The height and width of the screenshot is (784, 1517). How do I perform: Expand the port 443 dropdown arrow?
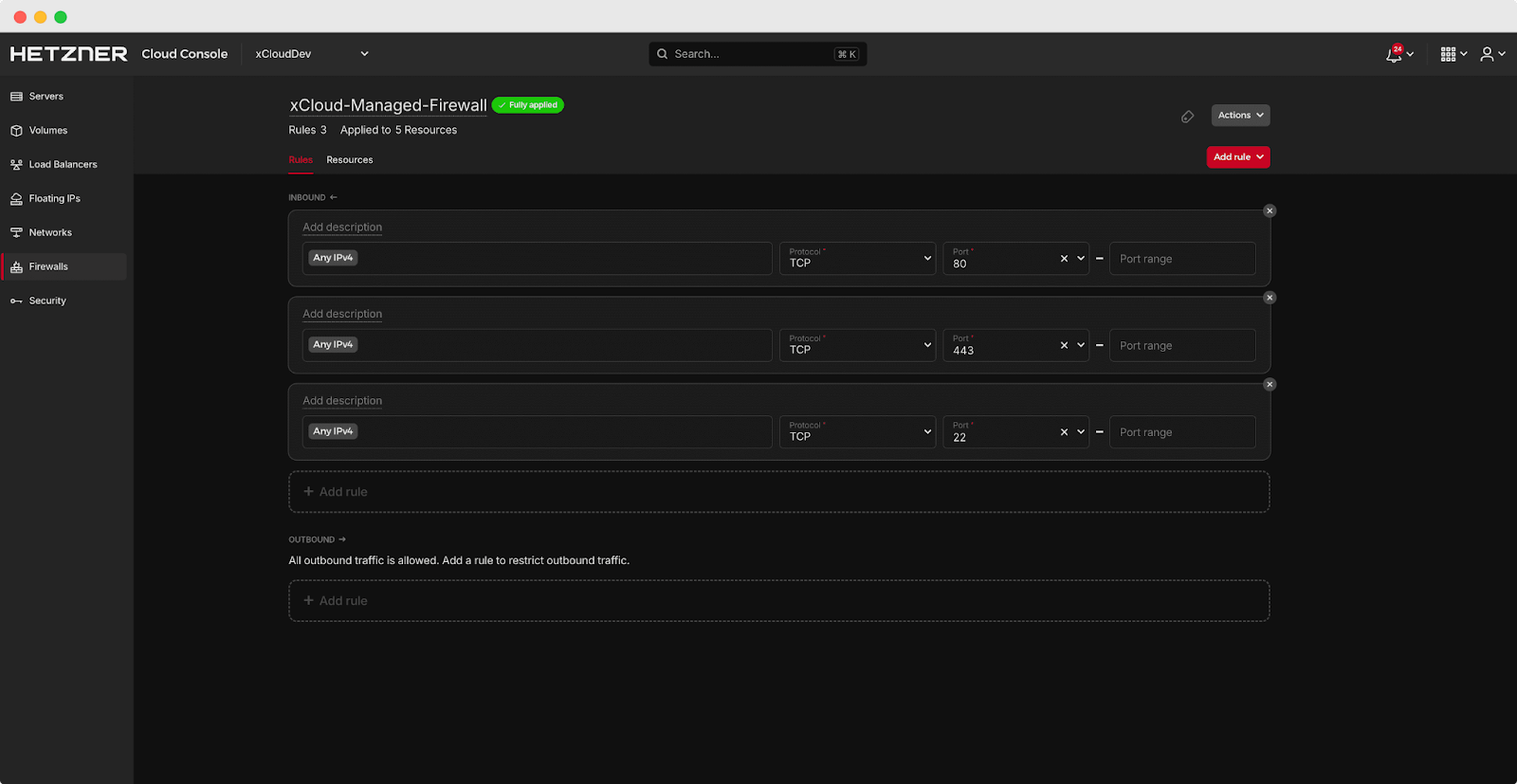pos(1081,345)
